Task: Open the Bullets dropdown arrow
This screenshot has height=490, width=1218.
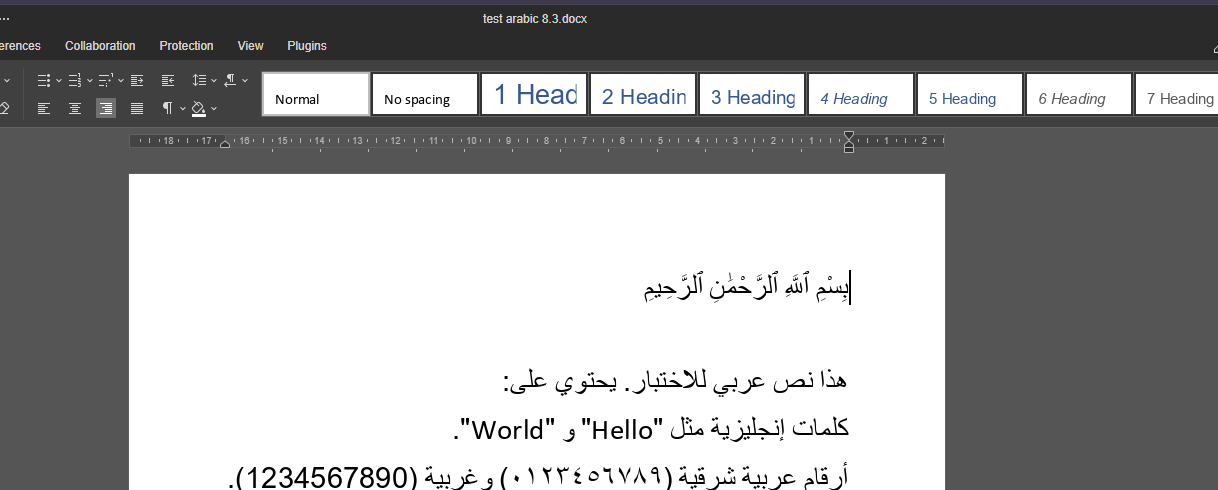Action: point(59,80)
